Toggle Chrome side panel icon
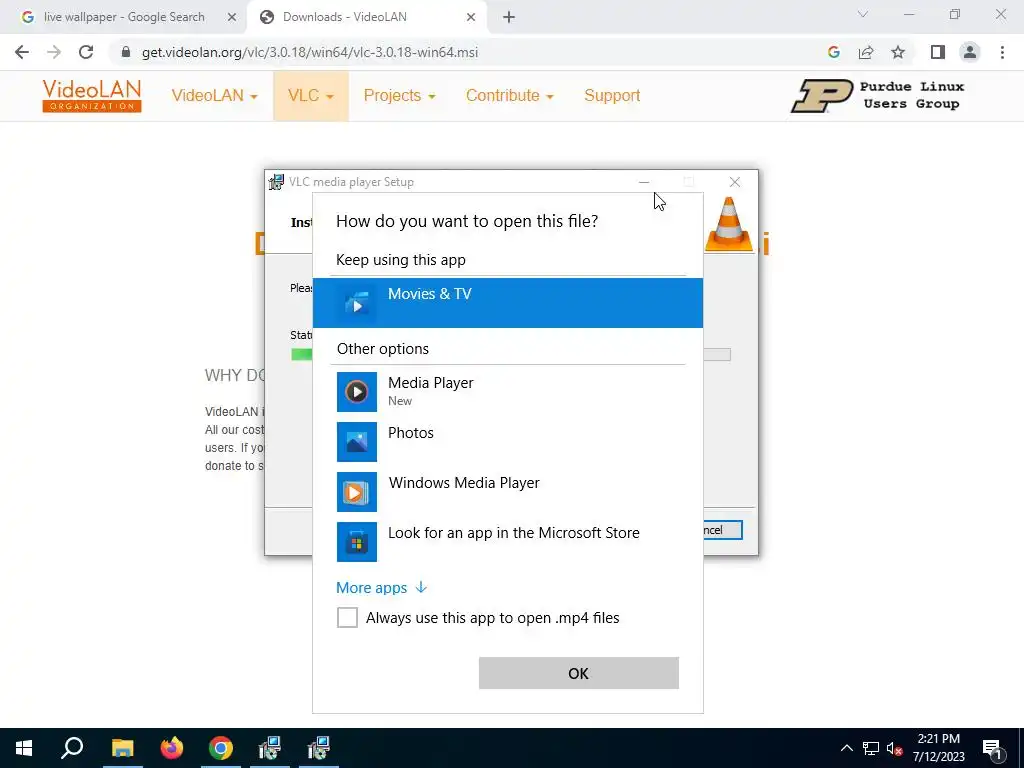Viewport: 1024px width, 768px height. click(x=938, y=52)
